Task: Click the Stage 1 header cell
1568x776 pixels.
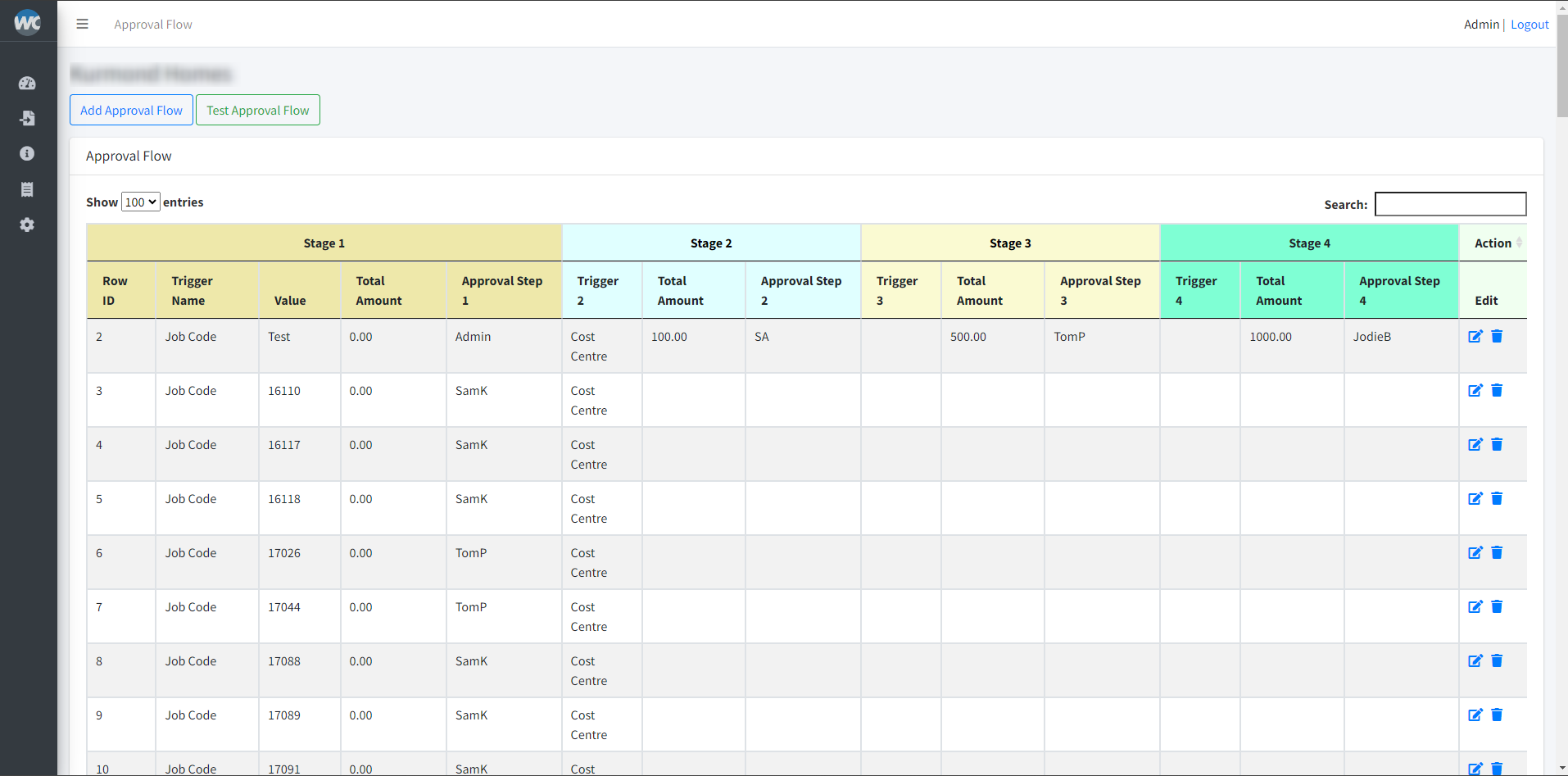Action: (x=324, y=243)
